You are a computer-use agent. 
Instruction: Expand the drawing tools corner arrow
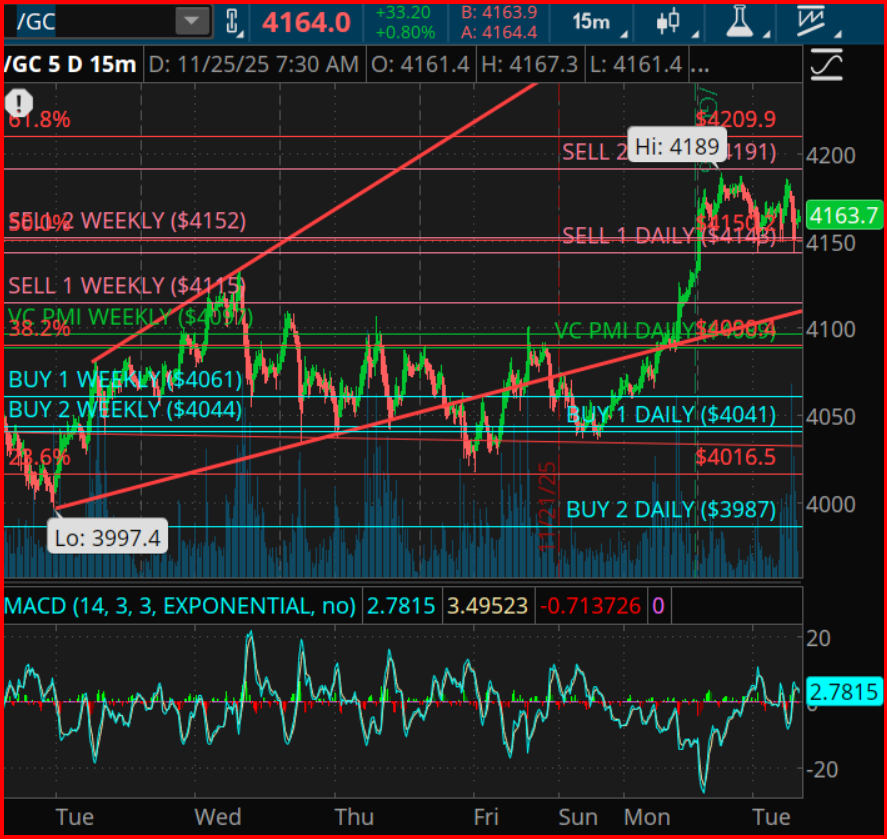[837, 34]
